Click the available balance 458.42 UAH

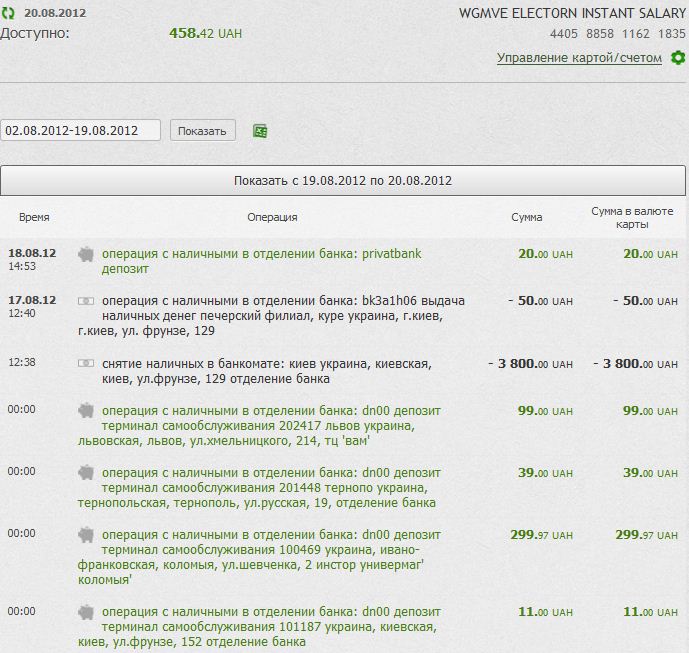pyautogui.click(x=206, y=33)
